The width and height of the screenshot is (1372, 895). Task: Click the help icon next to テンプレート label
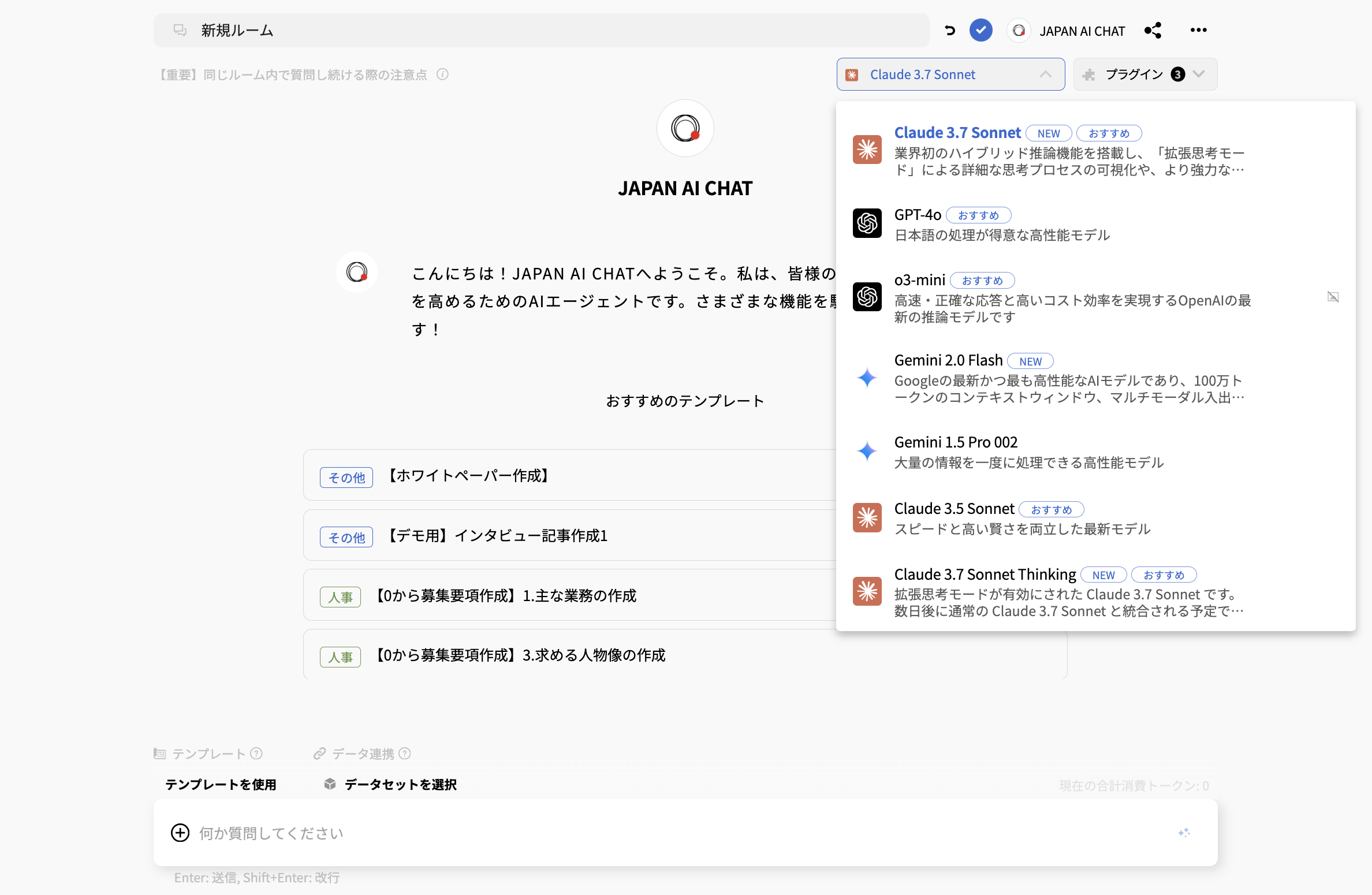pos(257,754)
